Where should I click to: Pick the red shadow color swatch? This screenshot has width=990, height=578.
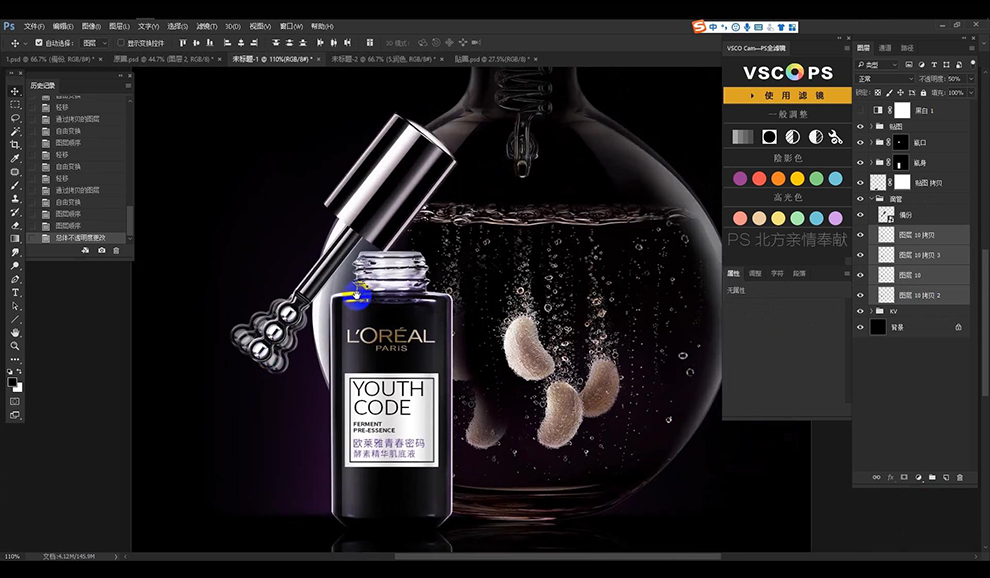click(759, 179)
